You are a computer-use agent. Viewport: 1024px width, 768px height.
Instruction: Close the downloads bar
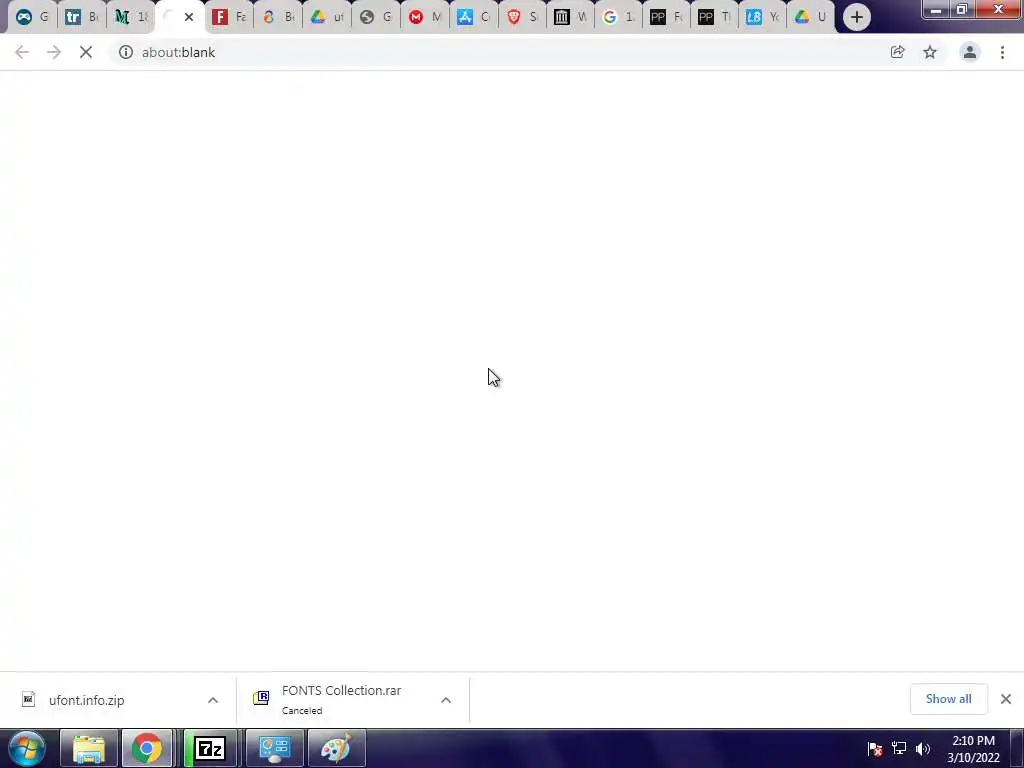coord(1006,699)
